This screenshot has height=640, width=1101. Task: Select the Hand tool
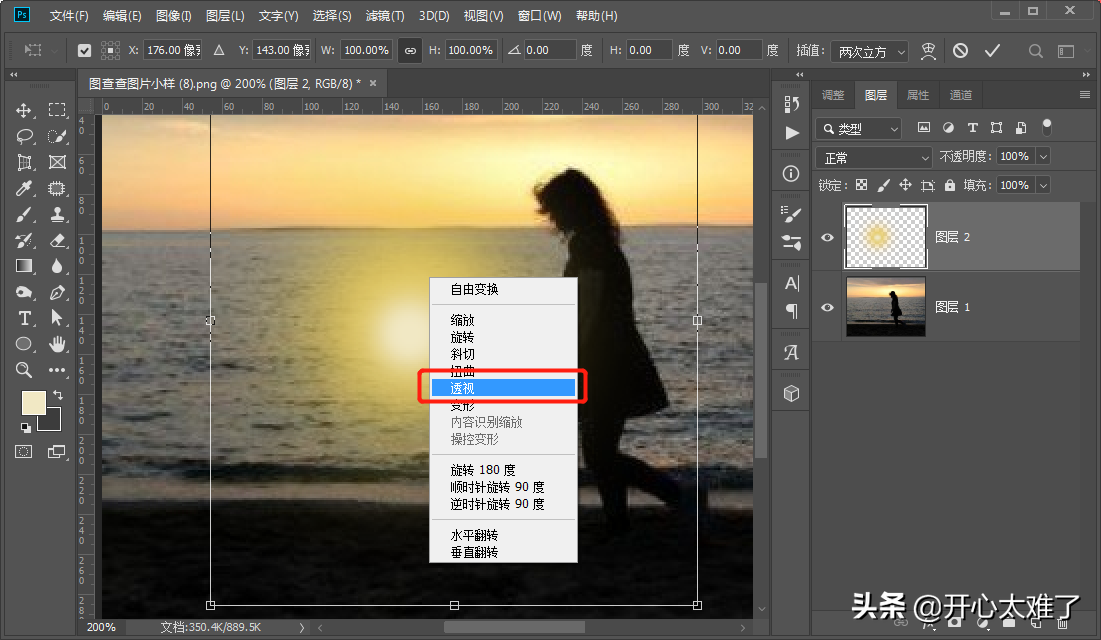(x=57, y=344)
